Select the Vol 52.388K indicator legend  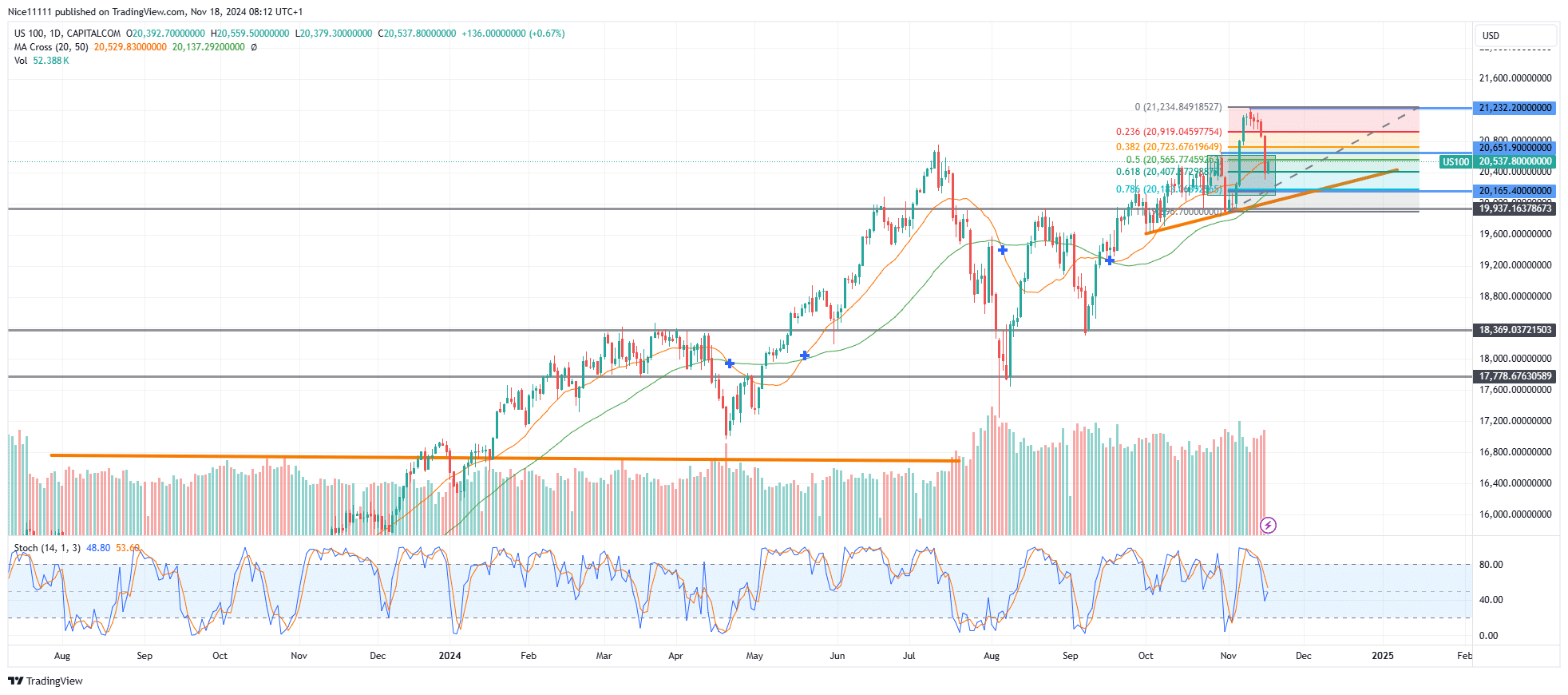pyautogui.click(x=42, y=61)
